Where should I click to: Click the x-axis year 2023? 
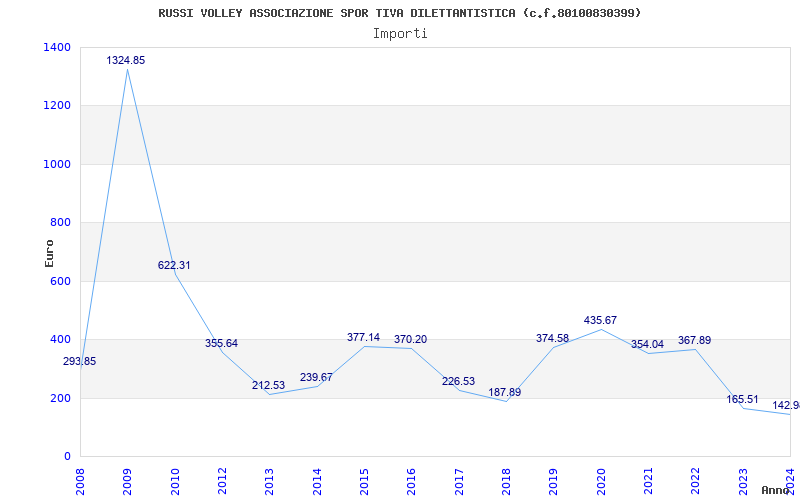point(743,481)
